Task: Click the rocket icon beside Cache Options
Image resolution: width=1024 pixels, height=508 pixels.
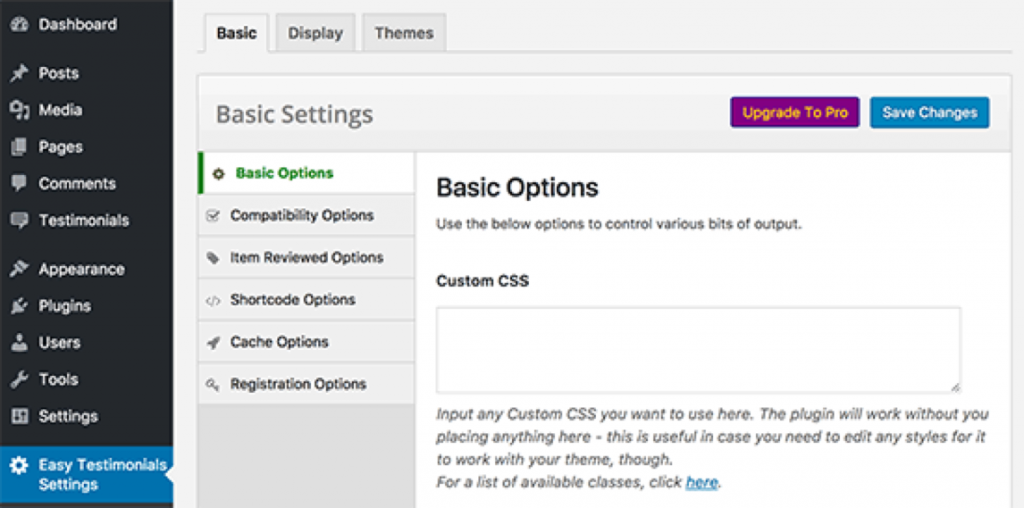Action: 212,342
